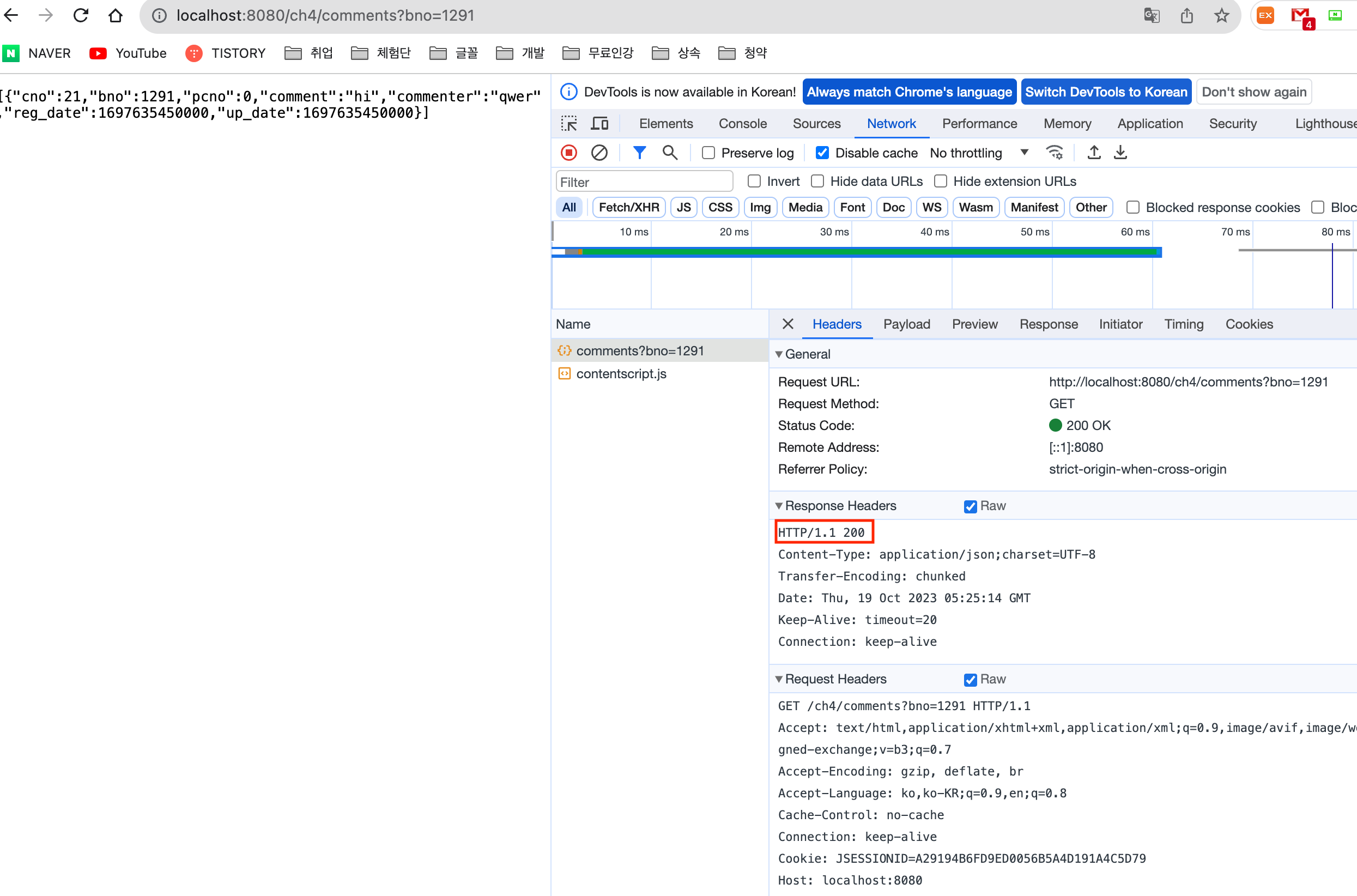Clear the network log
The image size is (1357, 896).
pos(599,153)
